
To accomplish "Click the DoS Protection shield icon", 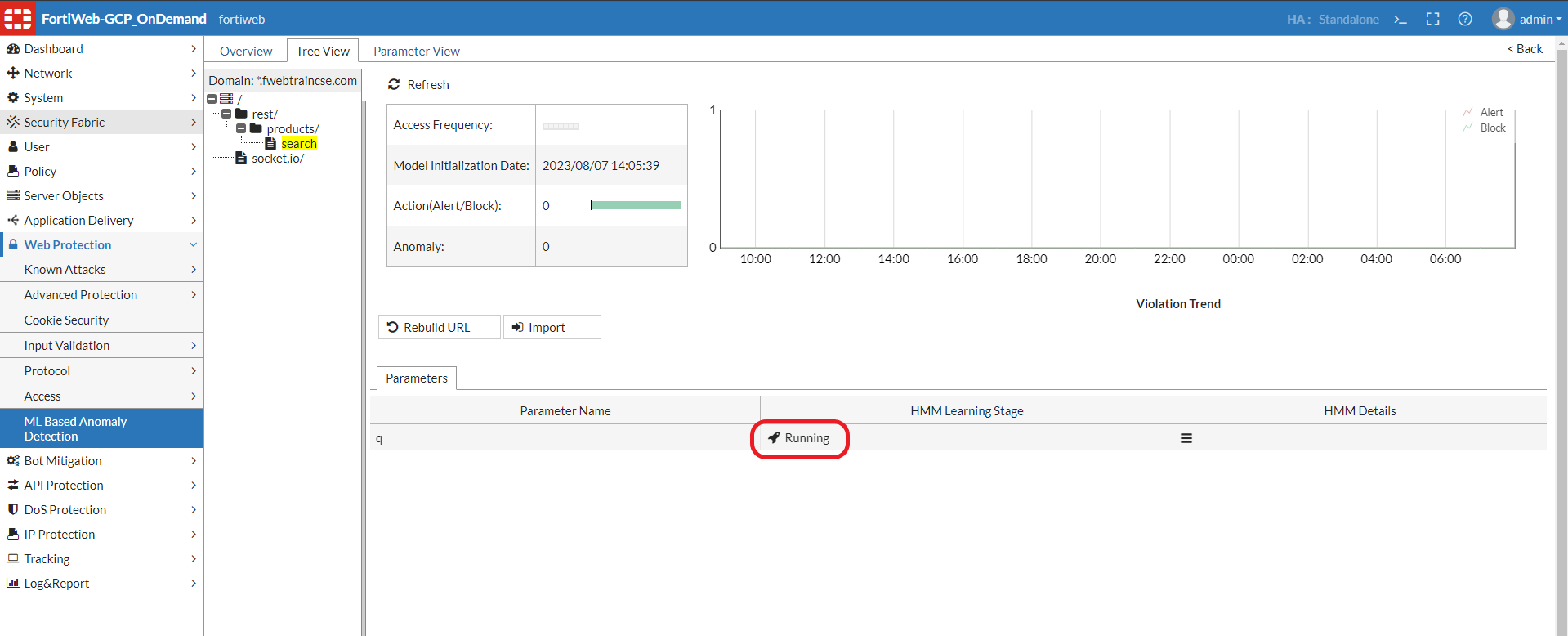I will [13, 510].
